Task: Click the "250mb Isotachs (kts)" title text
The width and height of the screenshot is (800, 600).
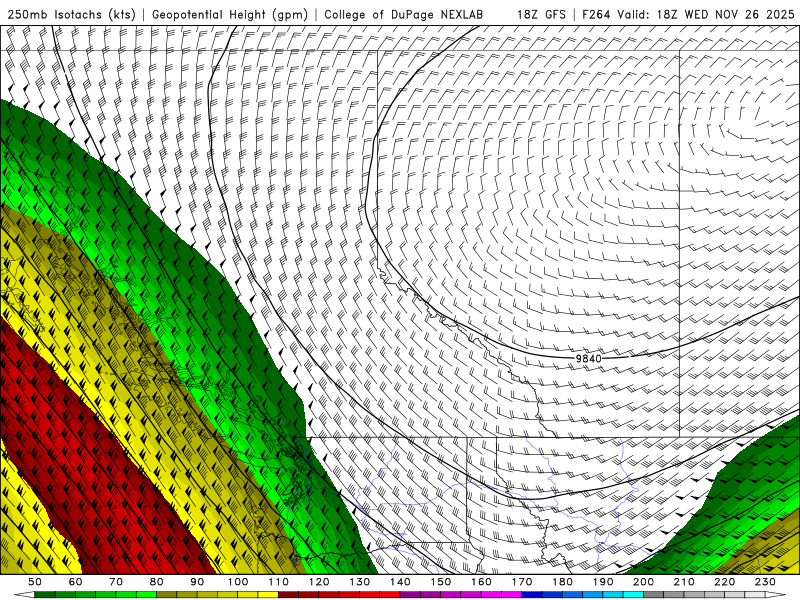Action: coord(71,14)
